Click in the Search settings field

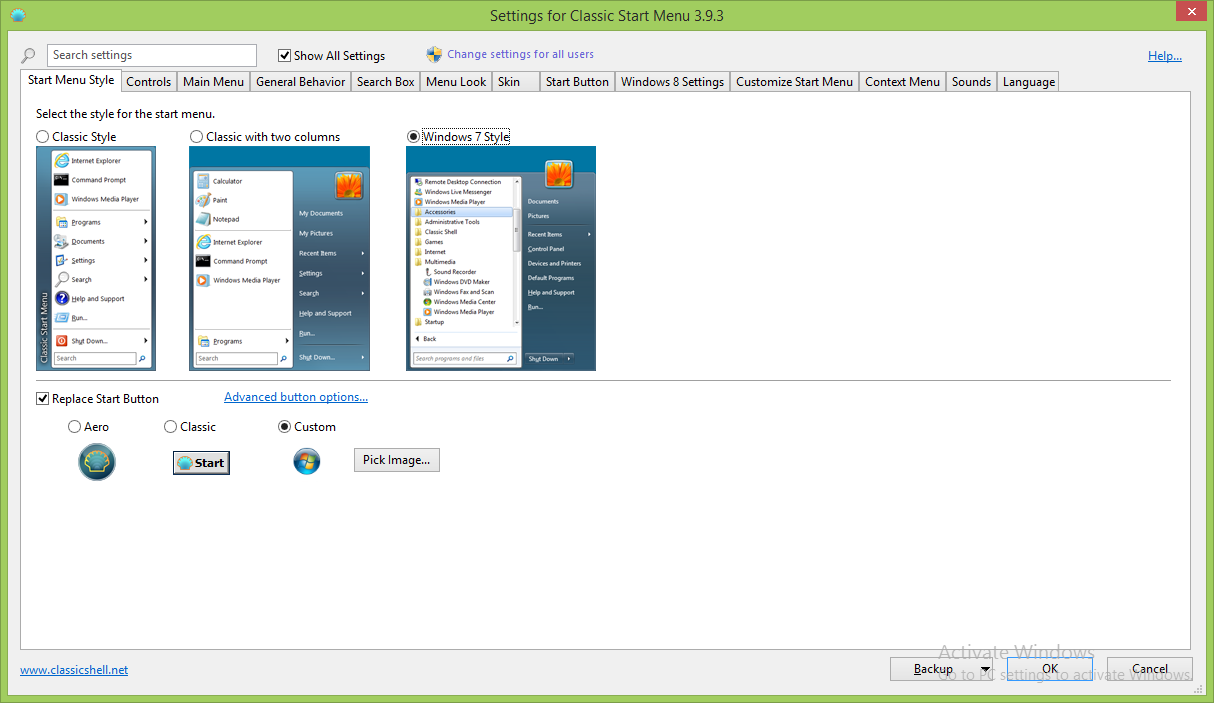(x=152, y=56)
